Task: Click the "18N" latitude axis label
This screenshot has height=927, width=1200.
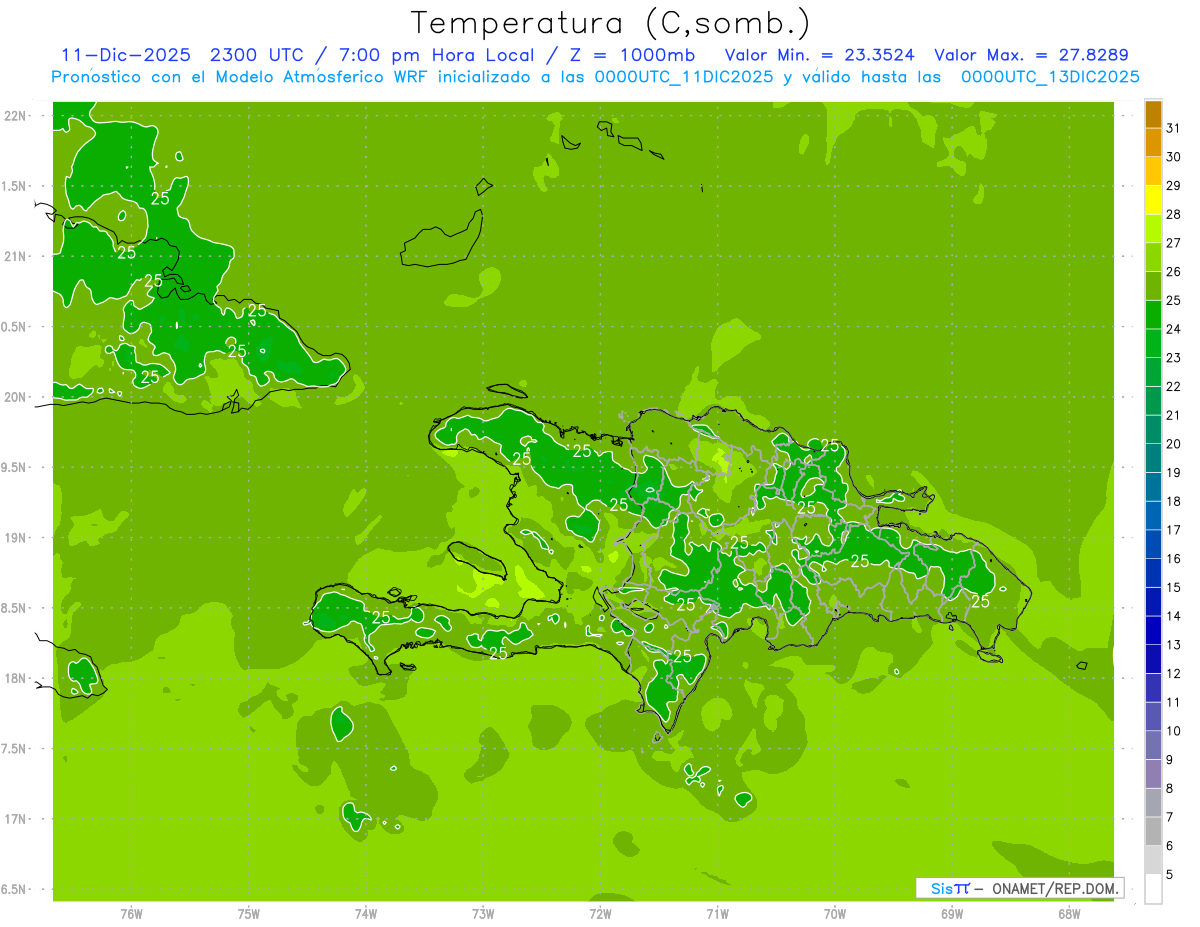Action: click(16, 678)
